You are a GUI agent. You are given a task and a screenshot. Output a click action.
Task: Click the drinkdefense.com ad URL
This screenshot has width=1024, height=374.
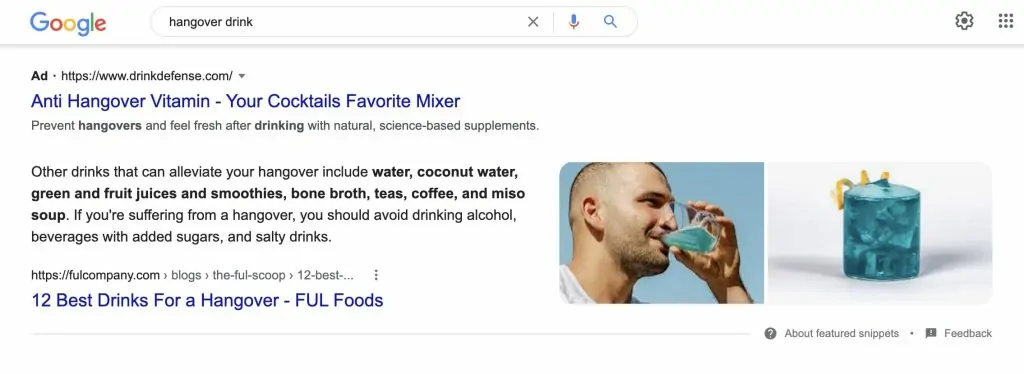(x=146, y=76)
